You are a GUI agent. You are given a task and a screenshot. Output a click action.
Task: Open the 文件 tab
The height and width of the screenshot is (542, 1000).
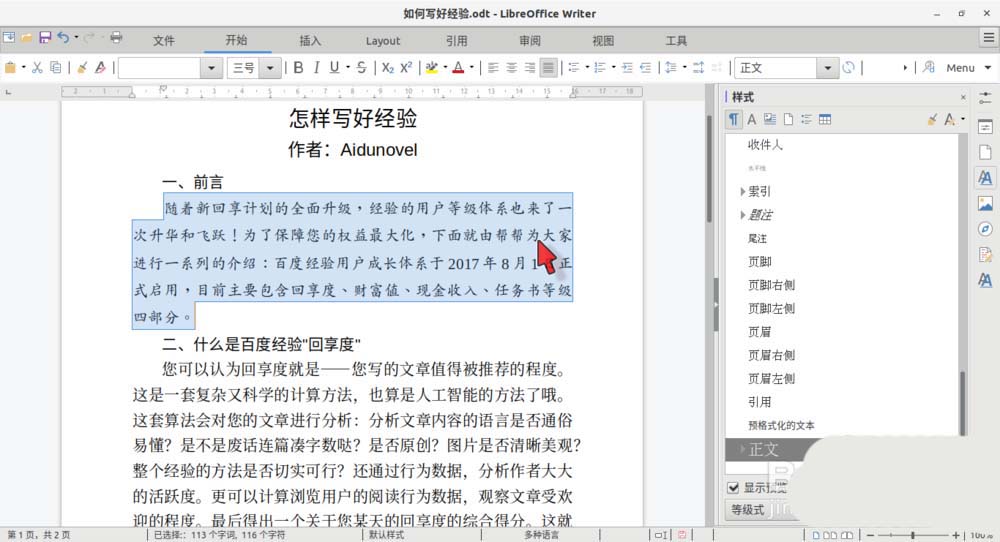pyautogui.click(x=163, y=41)
